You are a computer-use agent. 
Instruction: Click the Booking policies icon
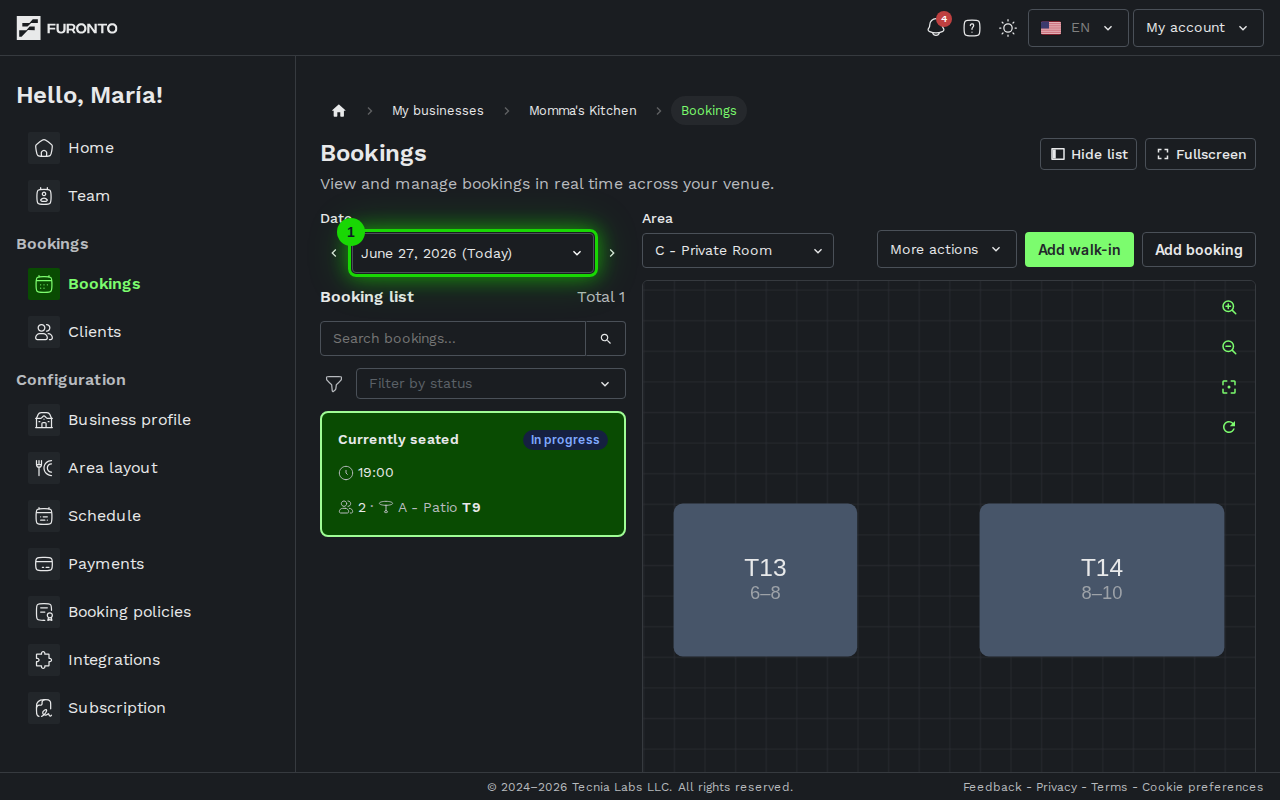[x=44, y=612]
